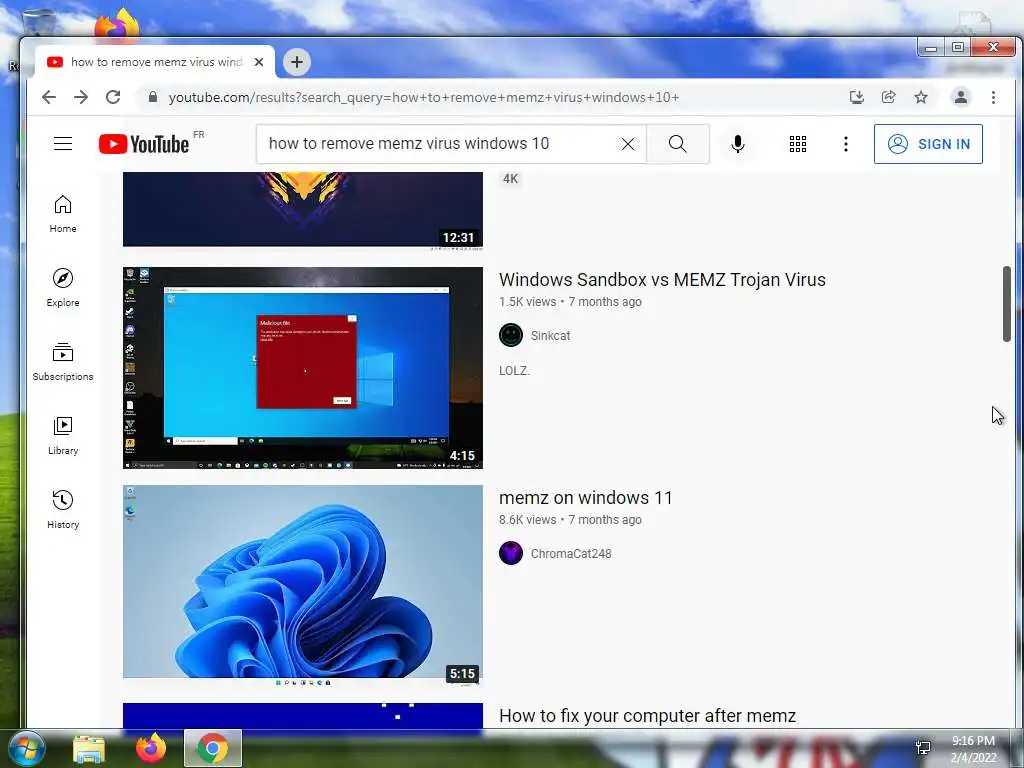Click the page vertical scrollbar thumb
Screen dimensions: 1024x768
(x=1006, y=304)
